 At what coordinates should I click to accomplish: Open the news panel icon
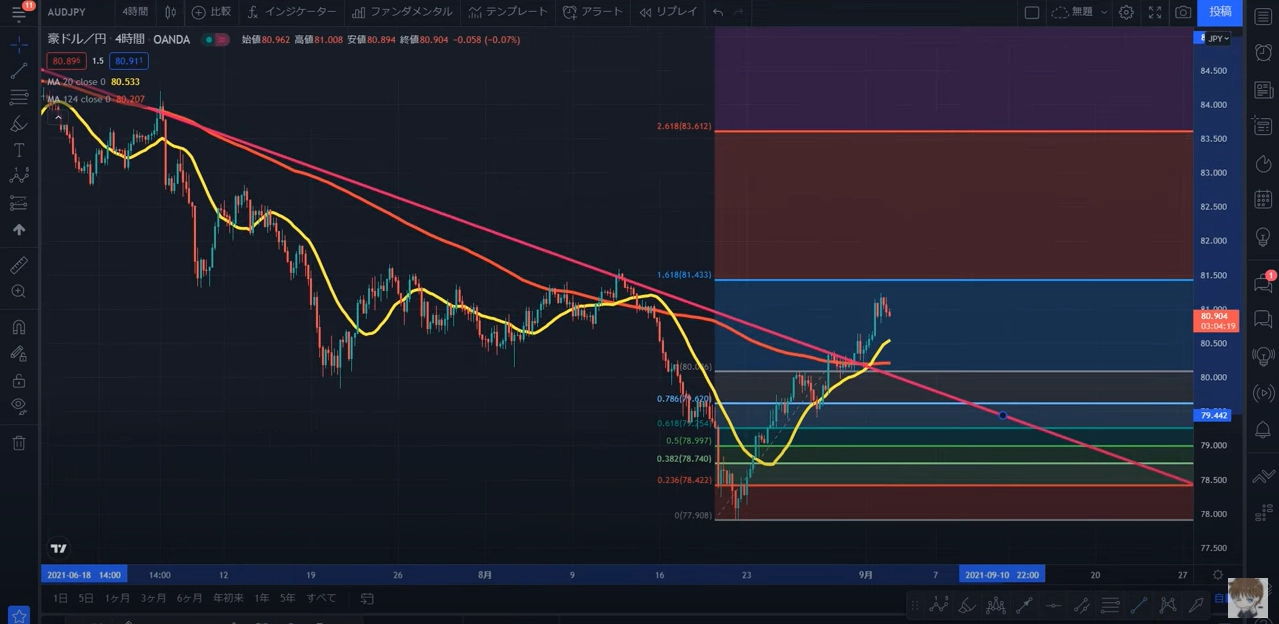[x=1263, y=90]
